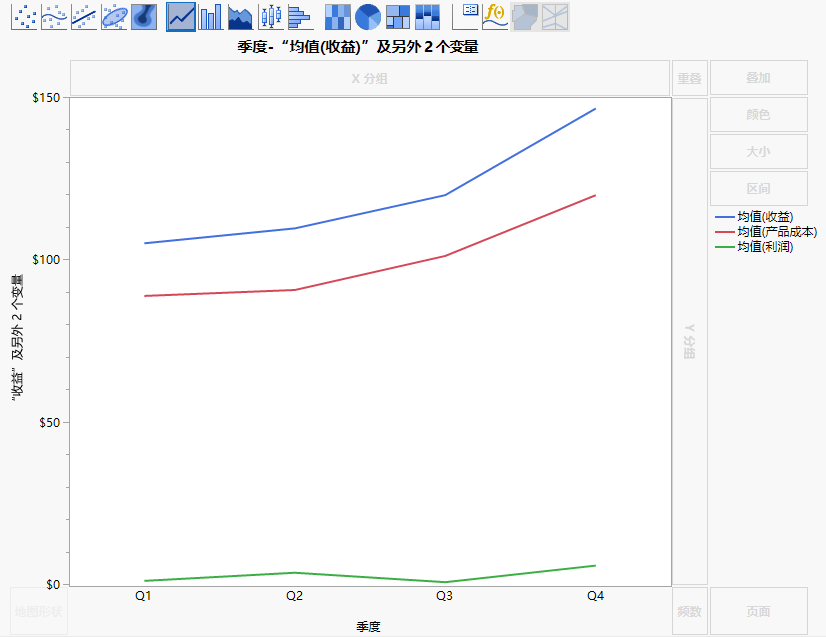Select the Treemap element icon
Screen dimensions: 826x637
click(x=398, y=17)
